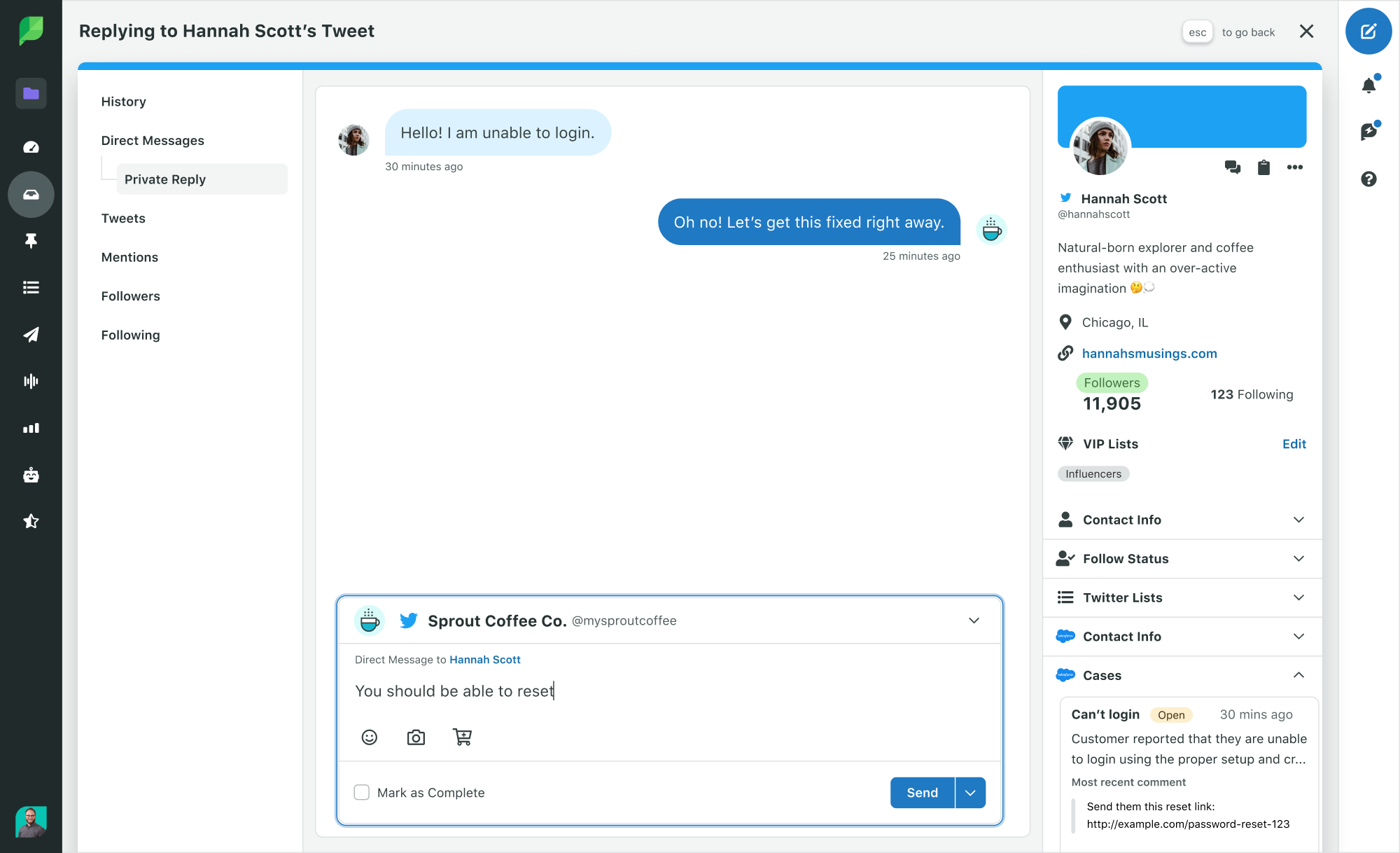Click the Send button for direct message
This screenshot has width=1400, height=853.
tap(921, 792)
